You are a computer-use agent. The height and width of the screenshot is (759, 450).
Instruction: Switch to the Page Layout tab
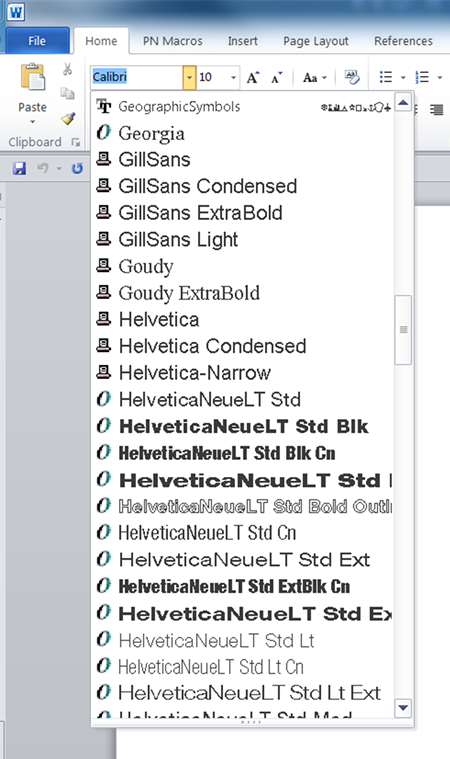tap(315, 41)
